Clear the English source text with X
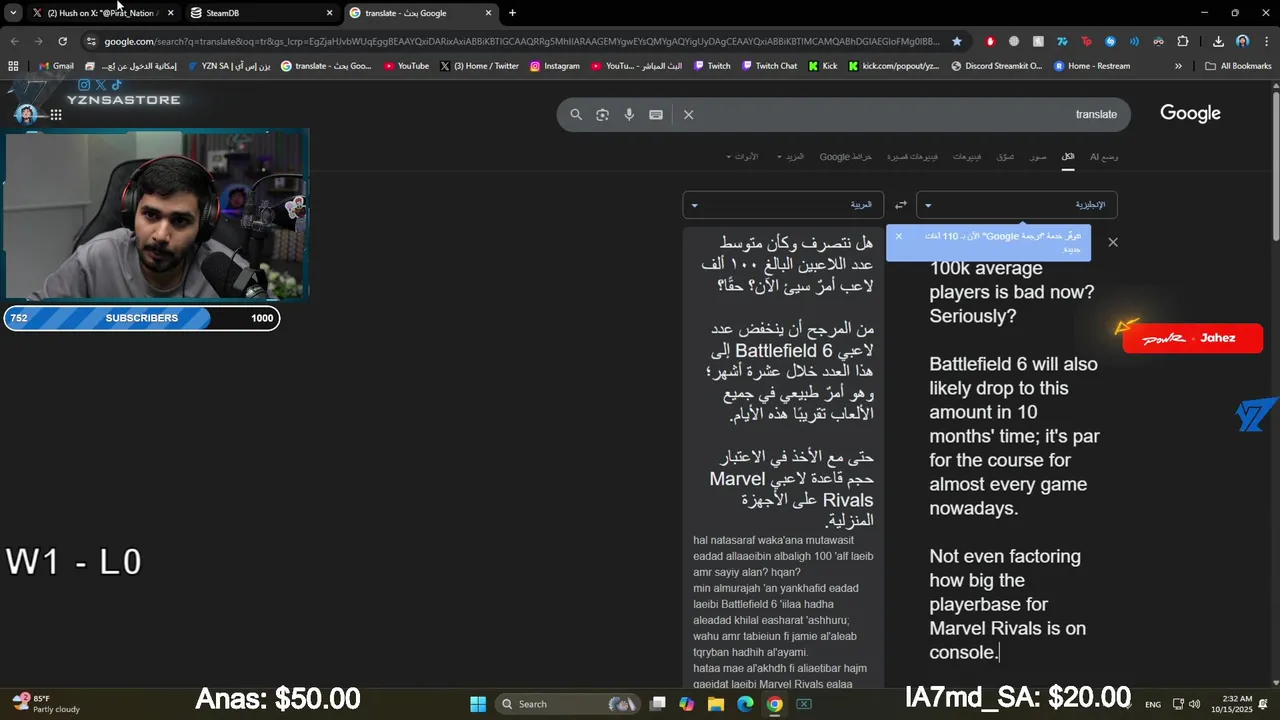Viewport: 1280px width, 720px height. click(x=1113, y=242)
